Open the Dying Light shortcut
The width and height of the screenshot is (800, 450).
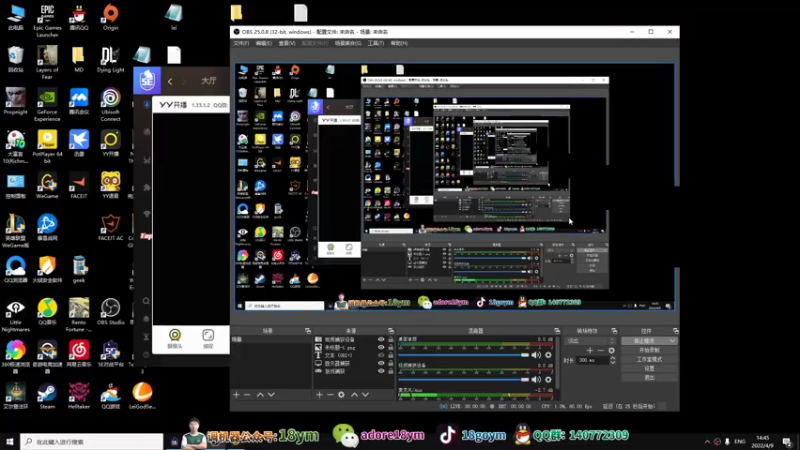coord(110,59)
